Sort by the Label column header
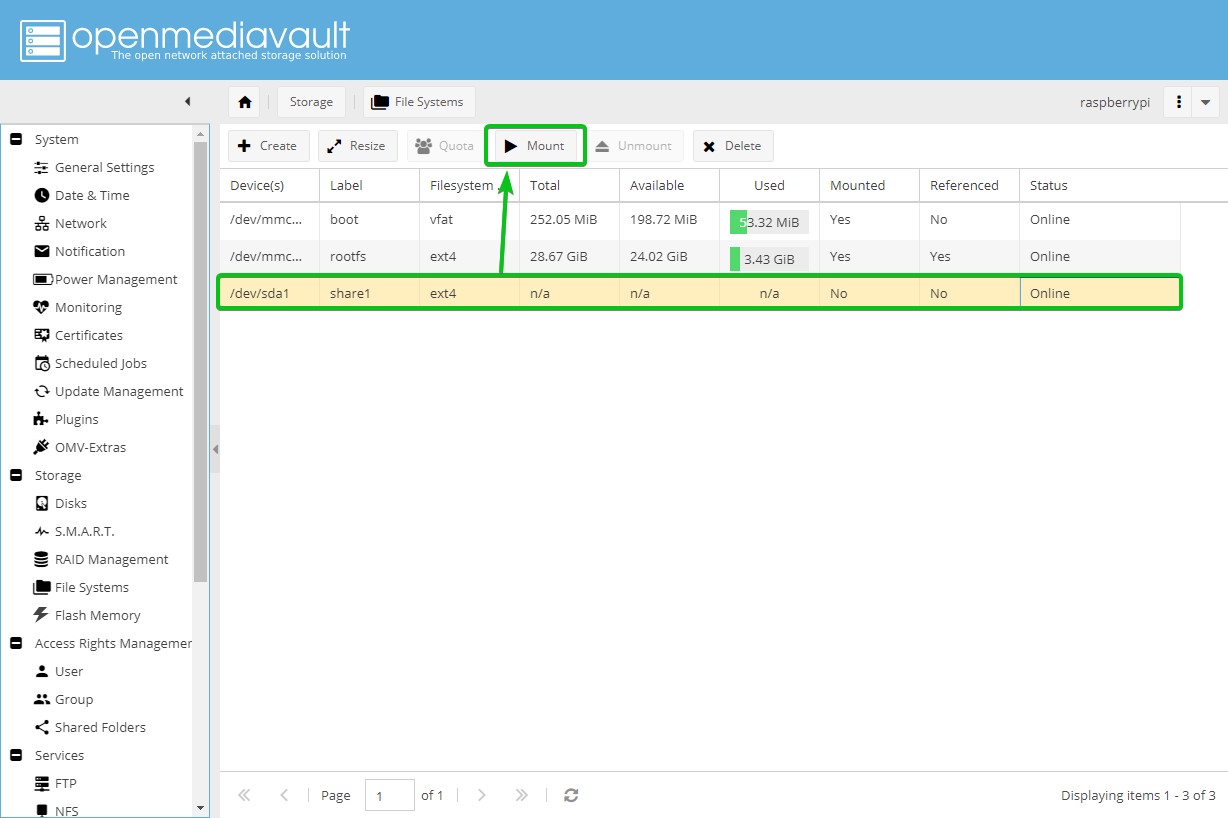 (x=369, y=186)
